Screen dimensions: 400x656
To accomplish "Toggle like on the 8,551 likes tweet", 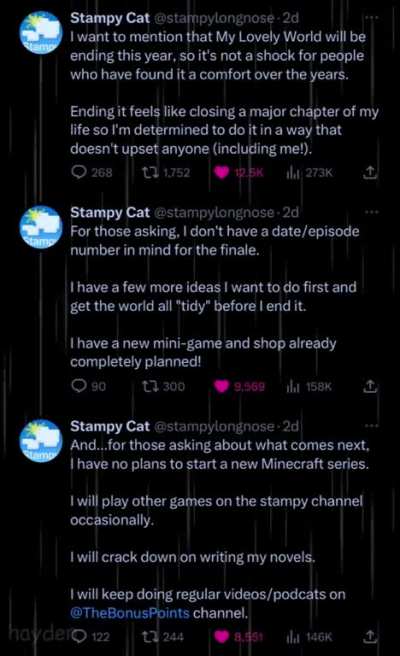I will [x=222, y=636].
